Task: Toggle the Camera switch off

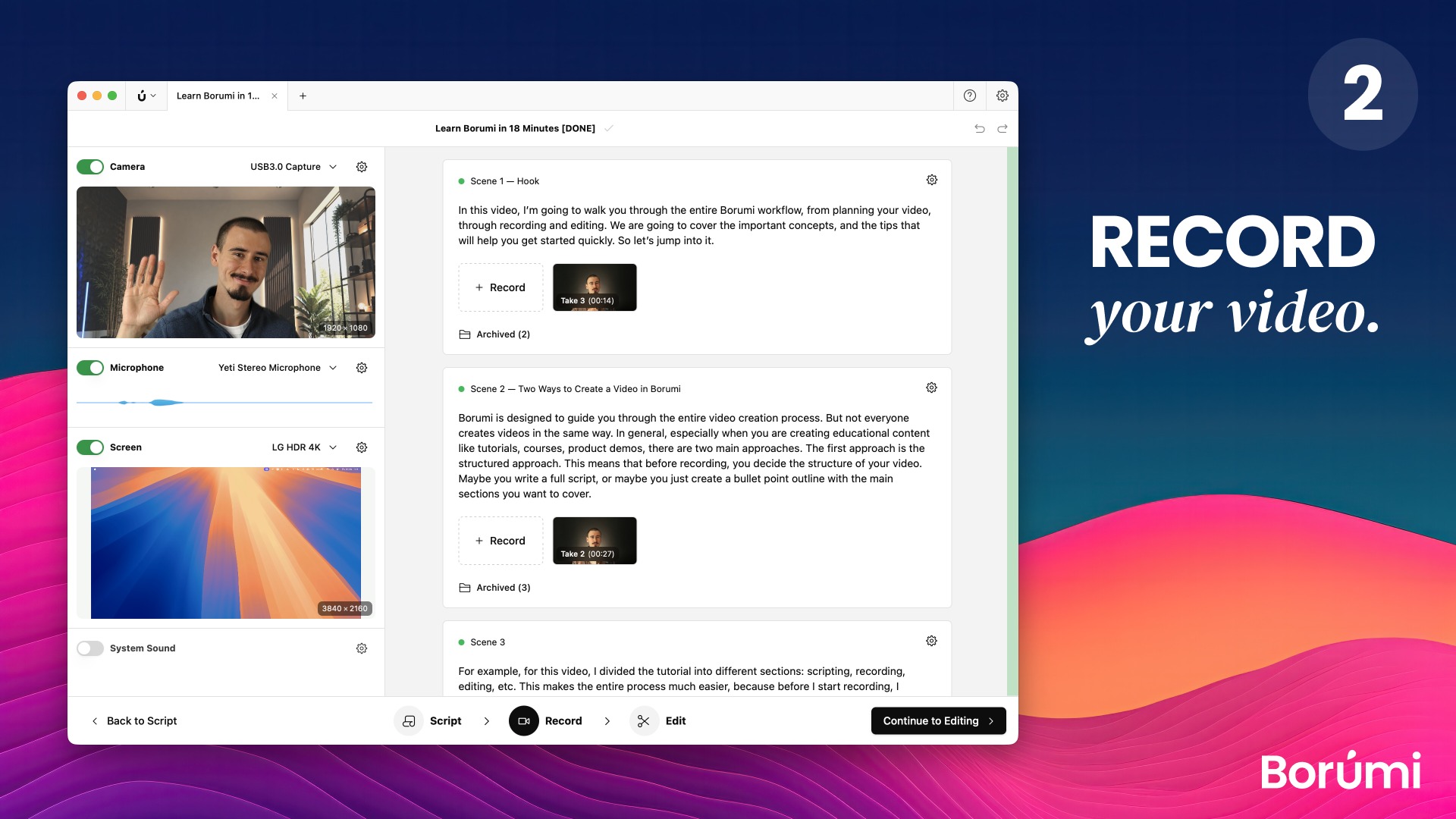Action: [x=90, y=167]
